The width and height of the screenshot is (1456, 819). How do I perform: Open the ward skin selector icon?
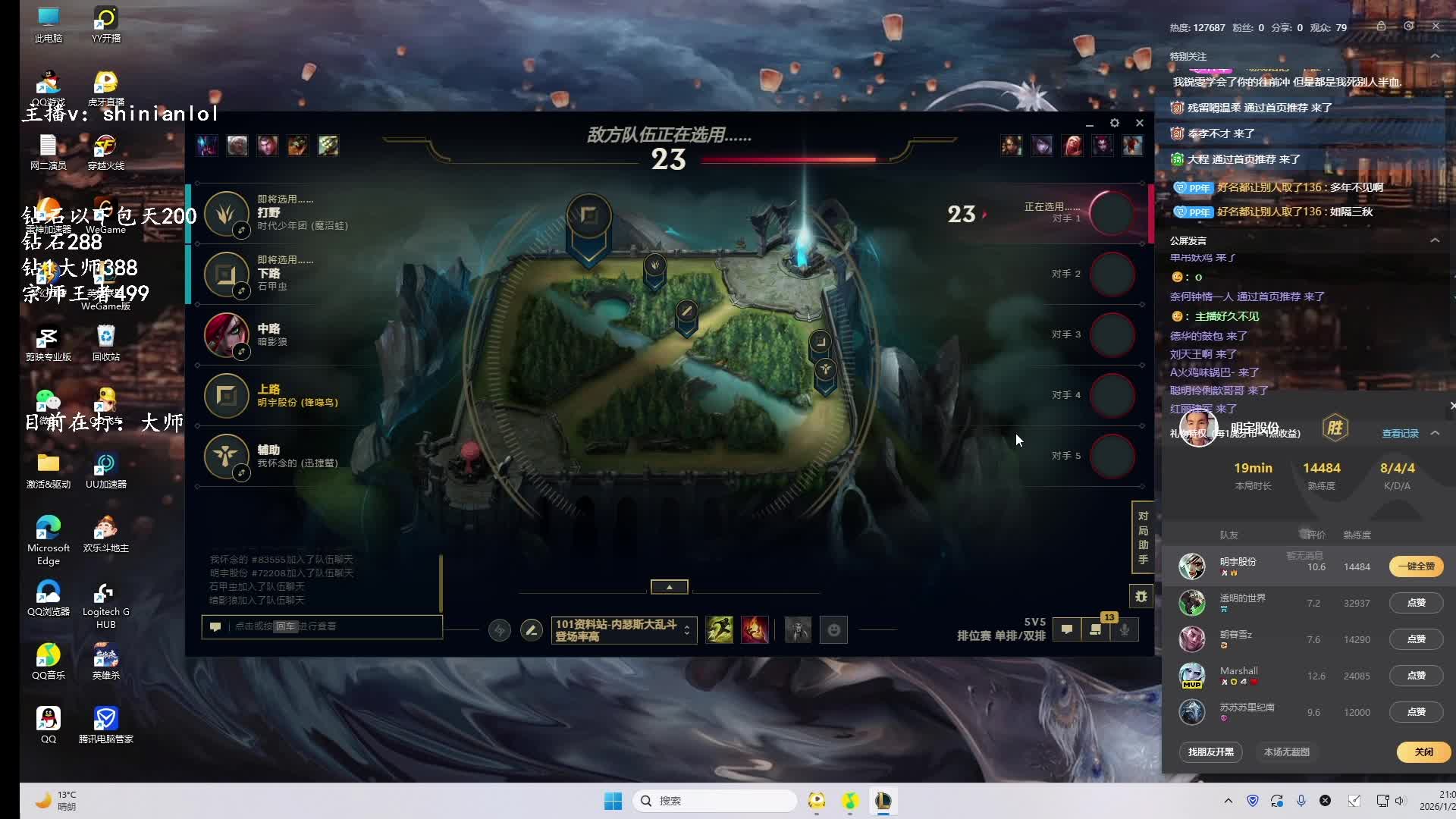coord(797,629)
